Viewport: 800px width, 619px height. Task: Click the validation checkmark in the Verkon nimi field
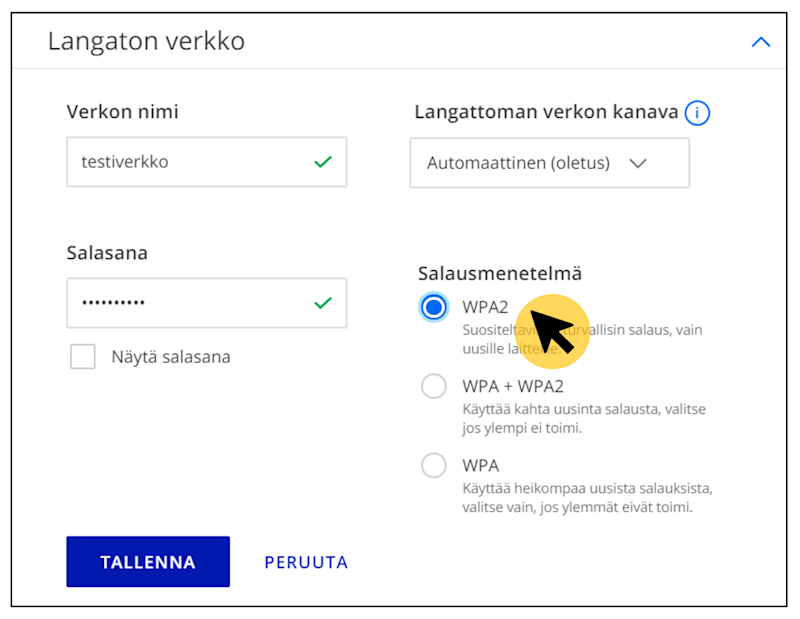322,161
